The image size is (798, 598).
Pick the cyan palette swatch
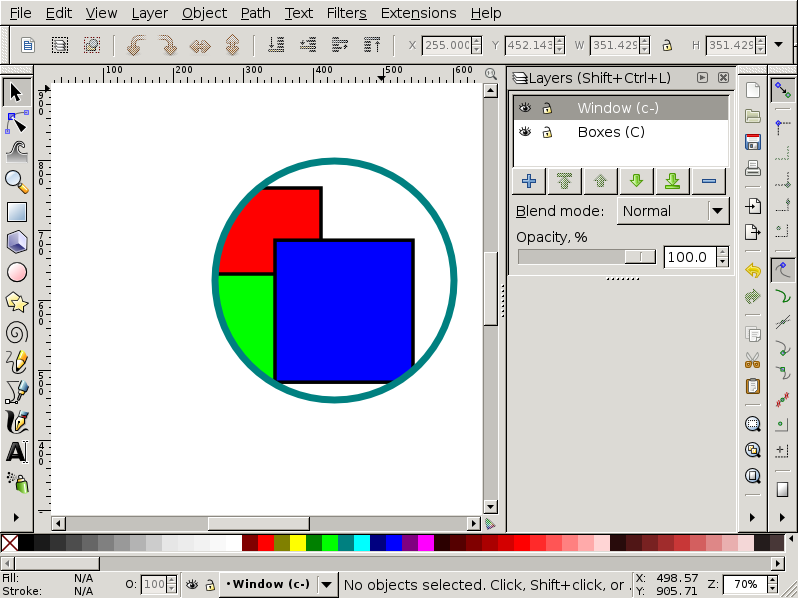click(361, 543)
